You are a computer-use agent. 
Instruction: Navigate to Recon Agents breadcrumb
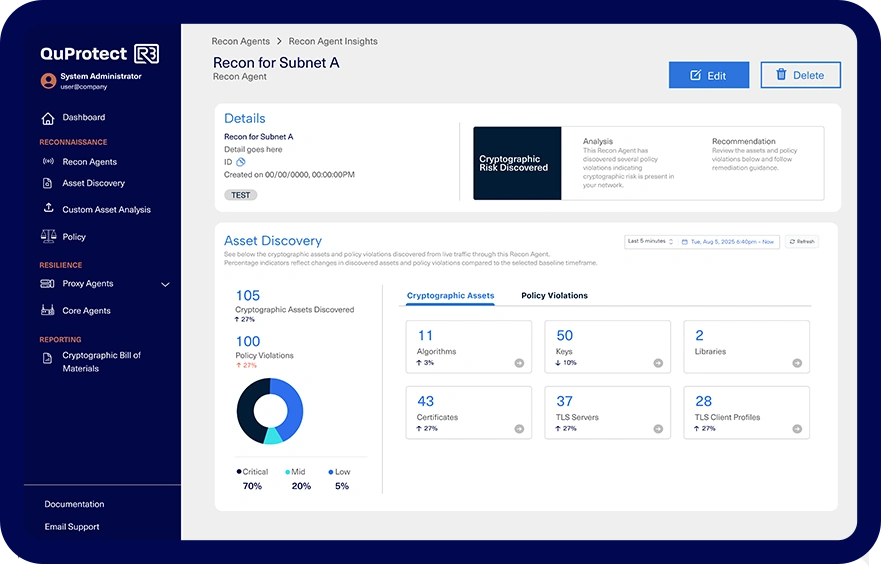click(x=240, y=41)
